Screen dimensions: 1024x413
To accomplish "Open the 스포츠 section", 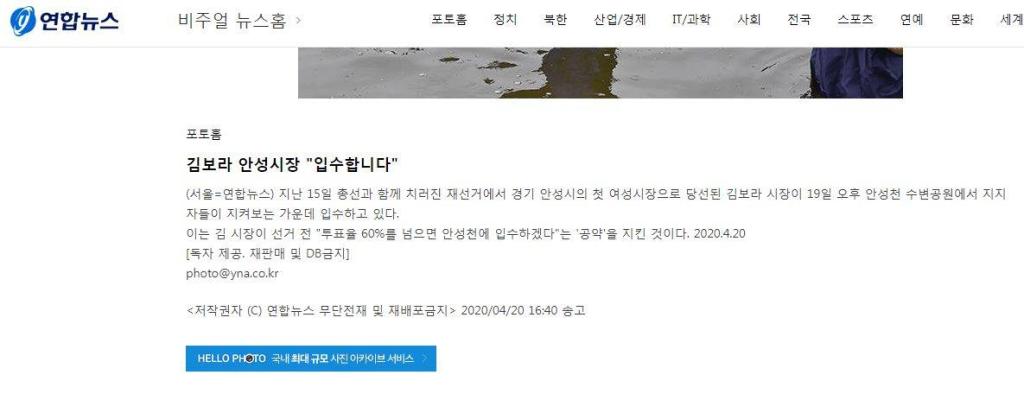I will click(855, 20).
